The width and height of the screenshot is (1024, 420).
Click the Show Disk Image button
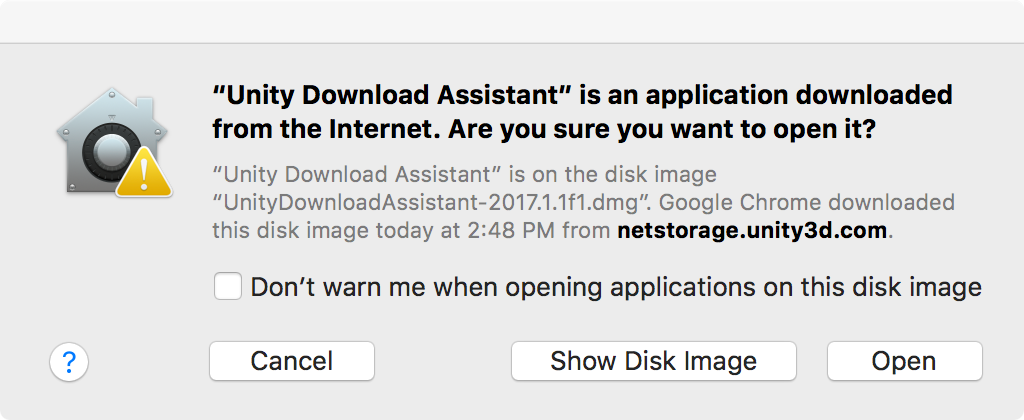(x=654, y=361)
